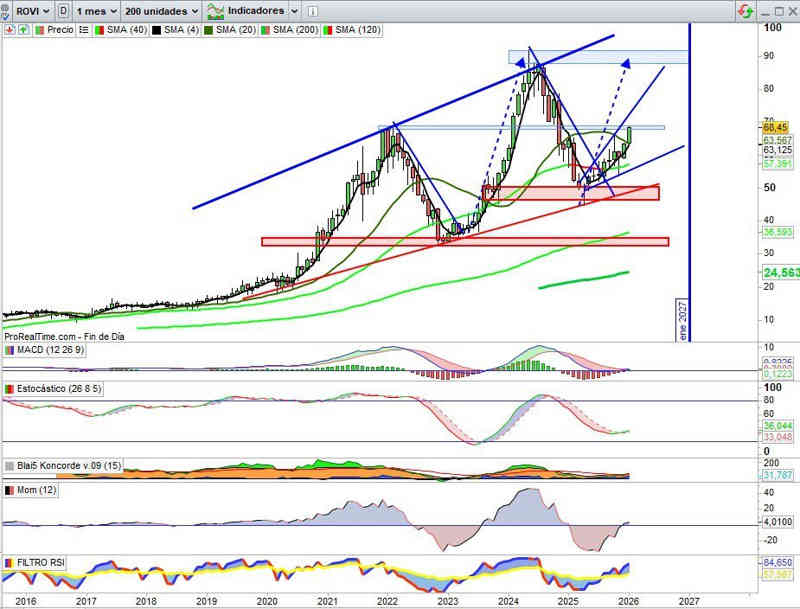800x609 pixels.
Task: Click the SMA (4) black color swatch
Action: [x=156, y=30]
